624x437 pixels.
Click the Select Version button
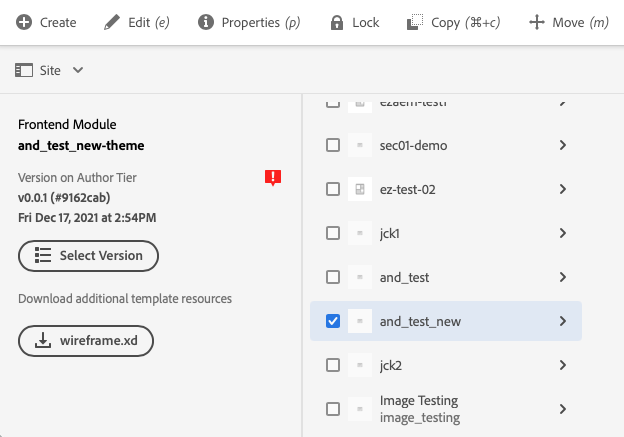pyautogui.click(x=88, y=255)
